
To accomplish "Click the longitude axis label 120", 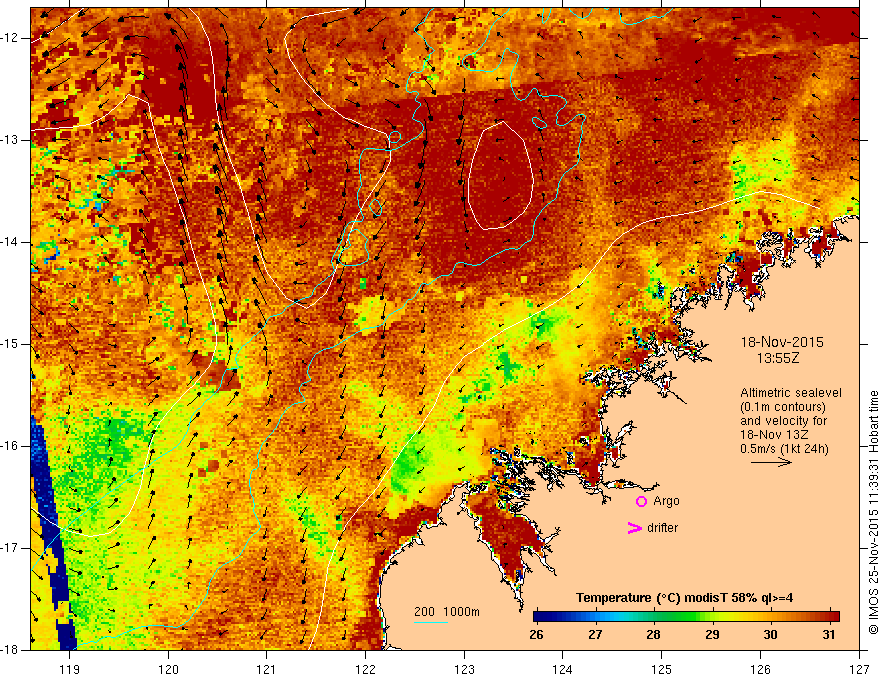I will 168,669.
